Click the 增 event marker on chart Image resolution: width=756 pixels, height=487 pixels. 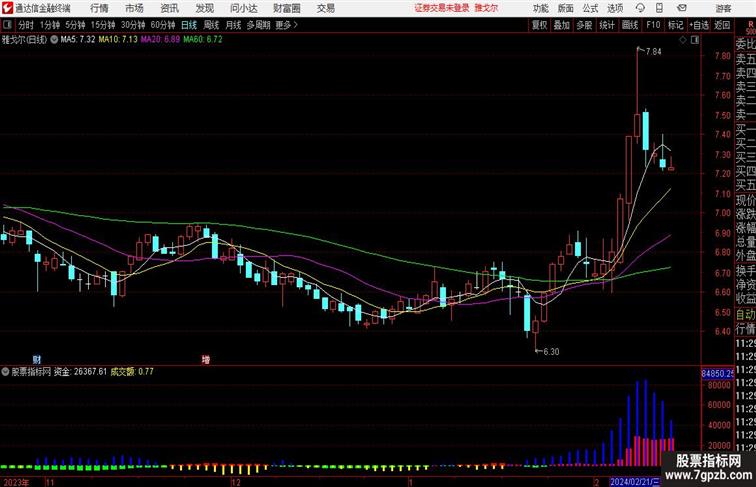(206, 359)
